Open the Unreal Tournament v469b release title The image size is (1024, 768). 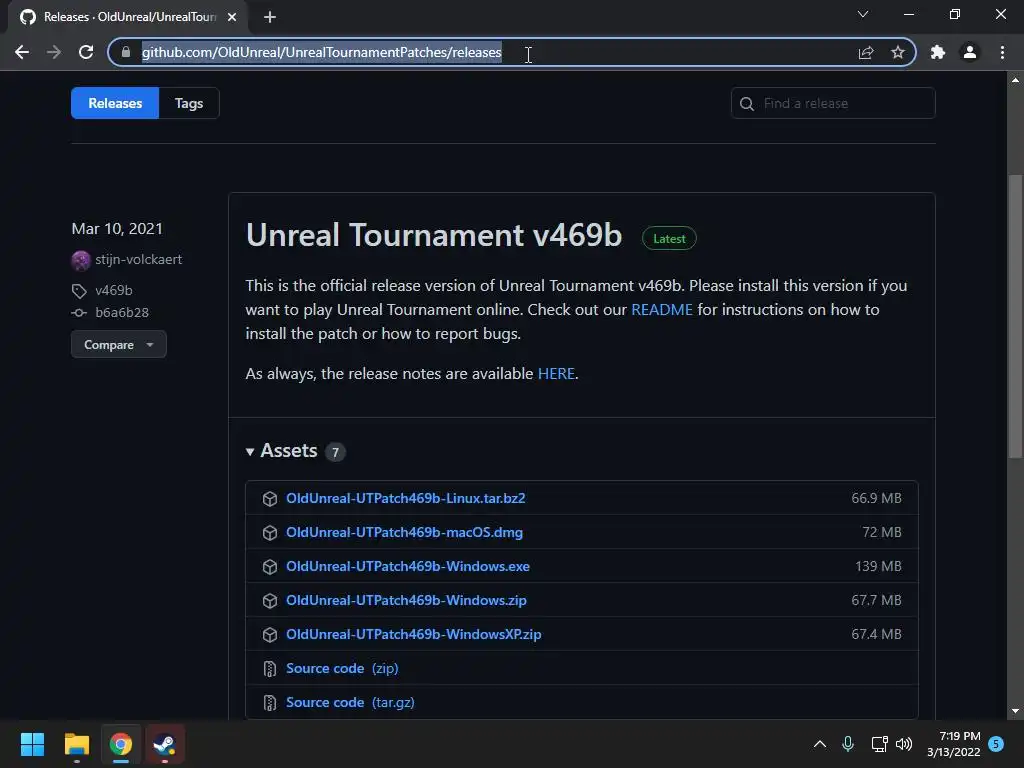pyautogui.click(x=434, y=235)
